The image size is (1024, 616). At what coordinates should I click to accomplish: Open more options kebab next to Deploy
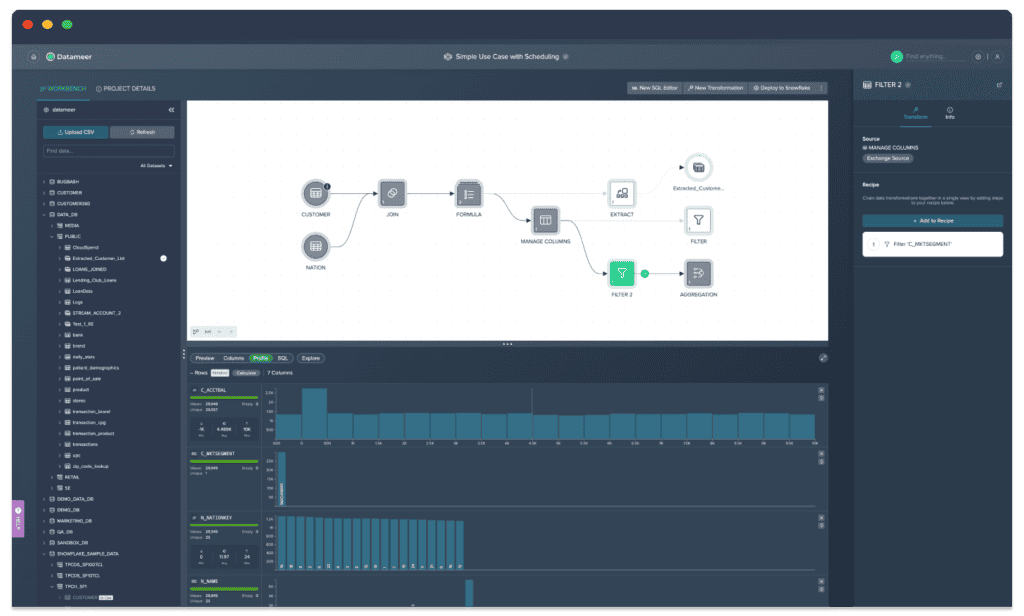(821, 88)
